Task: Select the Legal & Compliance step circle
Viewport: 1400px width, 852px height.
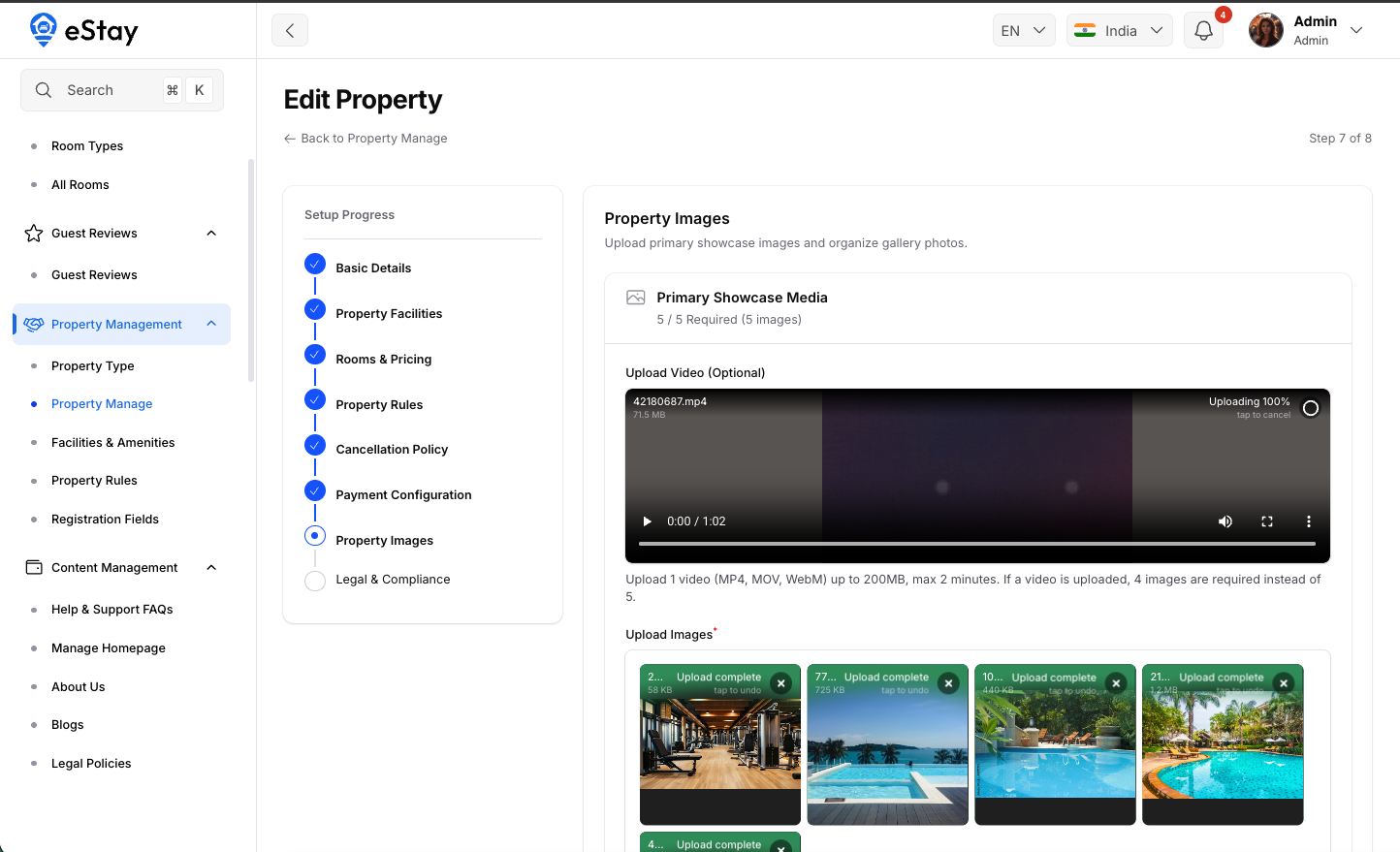Action: [315, 581]
